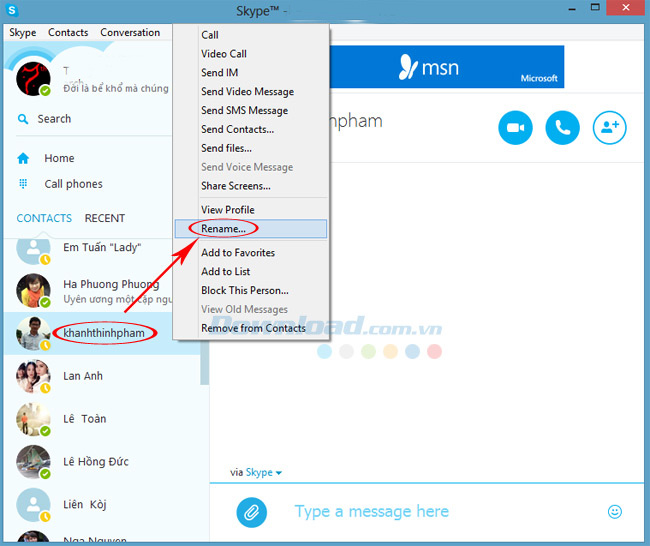Select Send SMS Message

(251, 111)
